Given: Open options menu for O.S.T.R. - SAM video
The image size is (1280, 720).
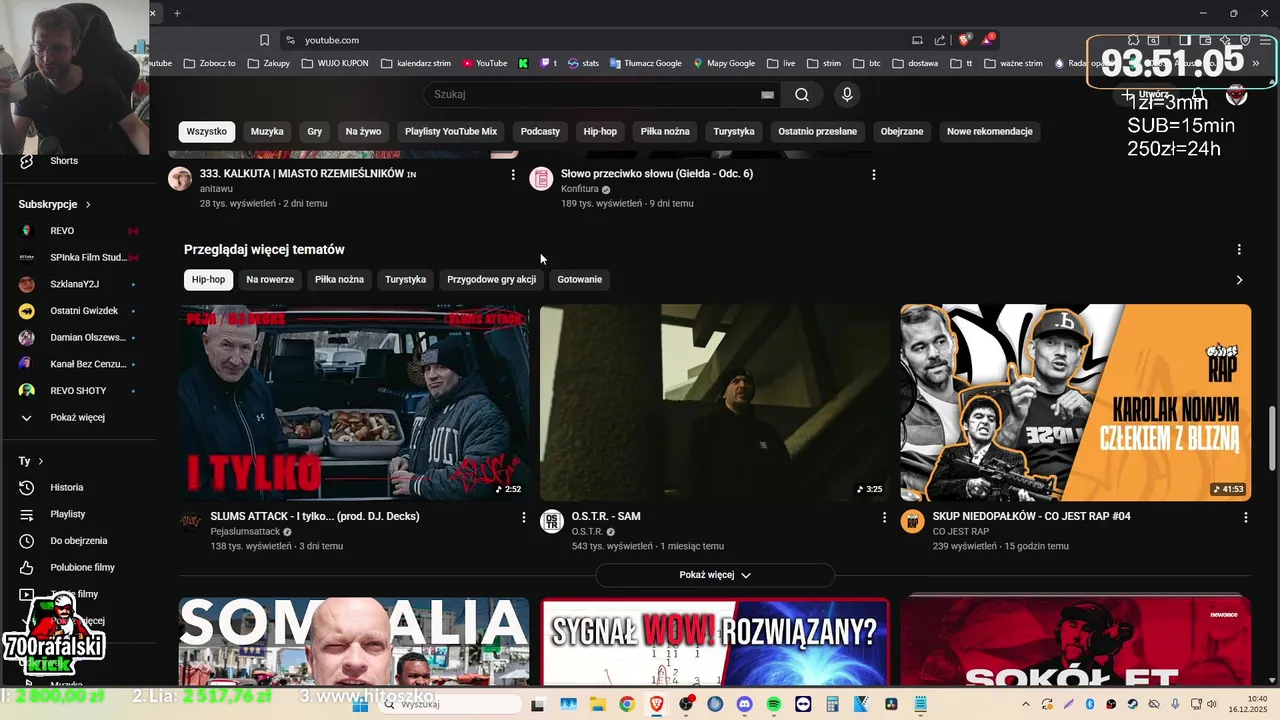Looking at the screenshot, I should coord(884,517).
